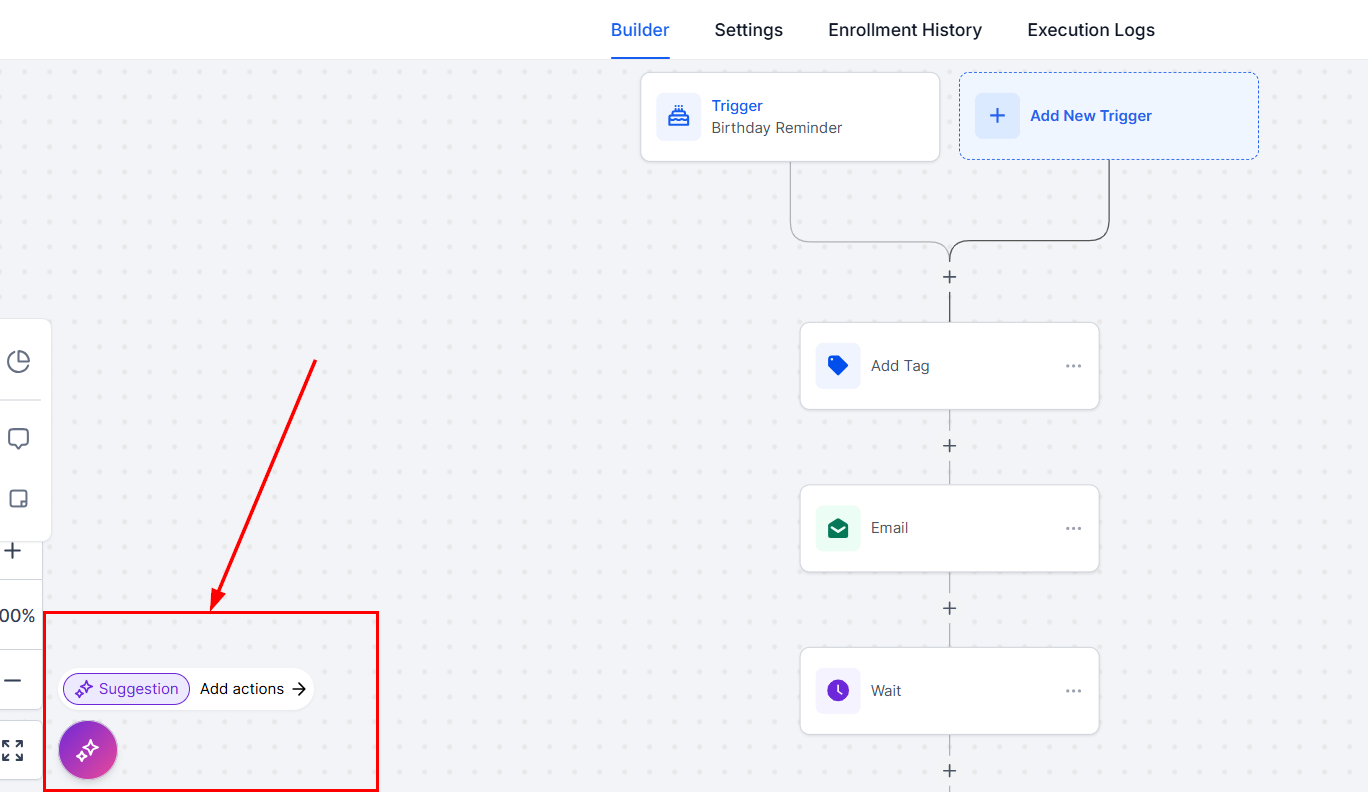Screen dimensions: 1368x792
Task: Click the purple Wait clock icon
Action: click(x=838, y=690)
